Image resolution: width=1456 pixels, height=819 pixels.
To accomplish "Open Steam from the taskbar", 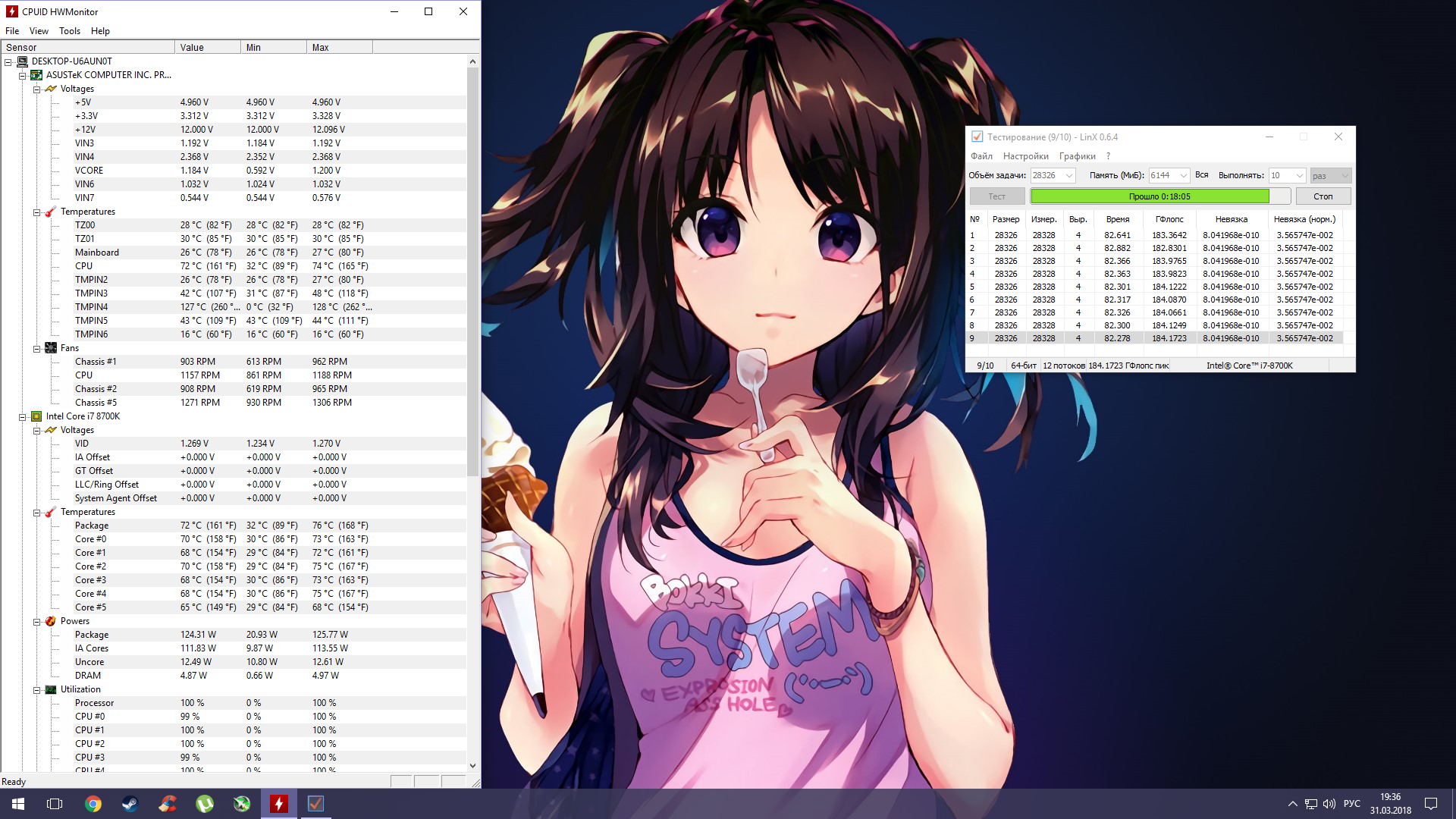I will click(130, 804).
